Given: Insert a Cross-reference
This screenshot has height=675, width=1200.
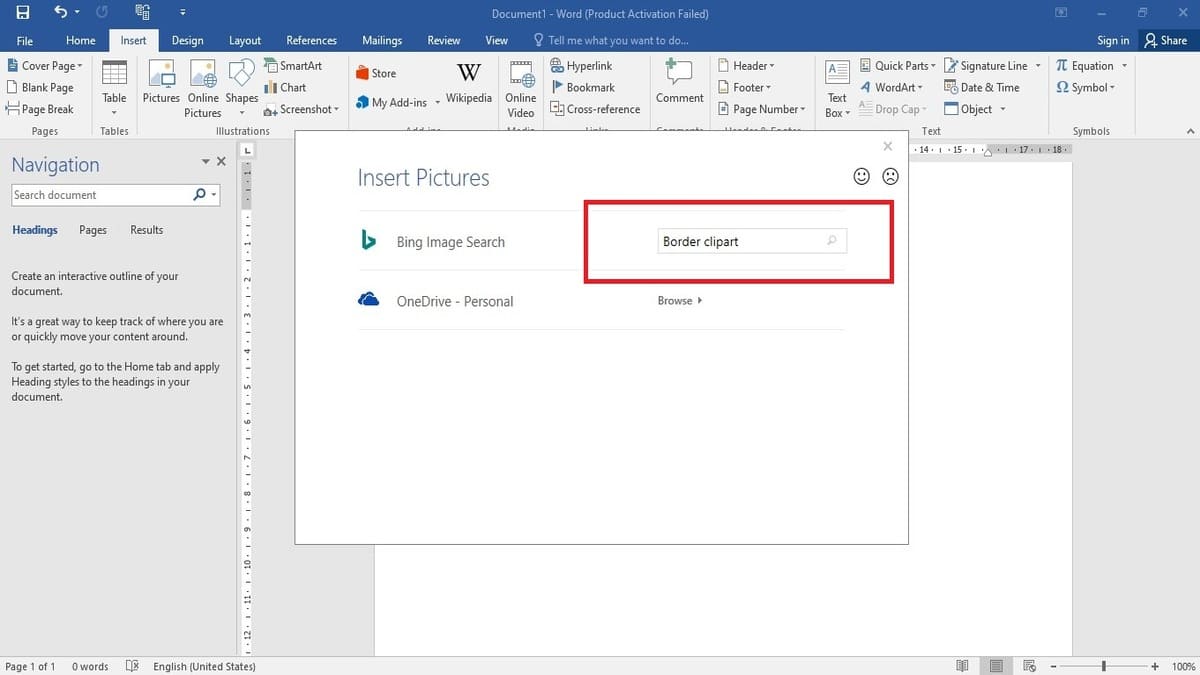Looking at the screenshot, I should pyautogui.click(x=595, y=109).
